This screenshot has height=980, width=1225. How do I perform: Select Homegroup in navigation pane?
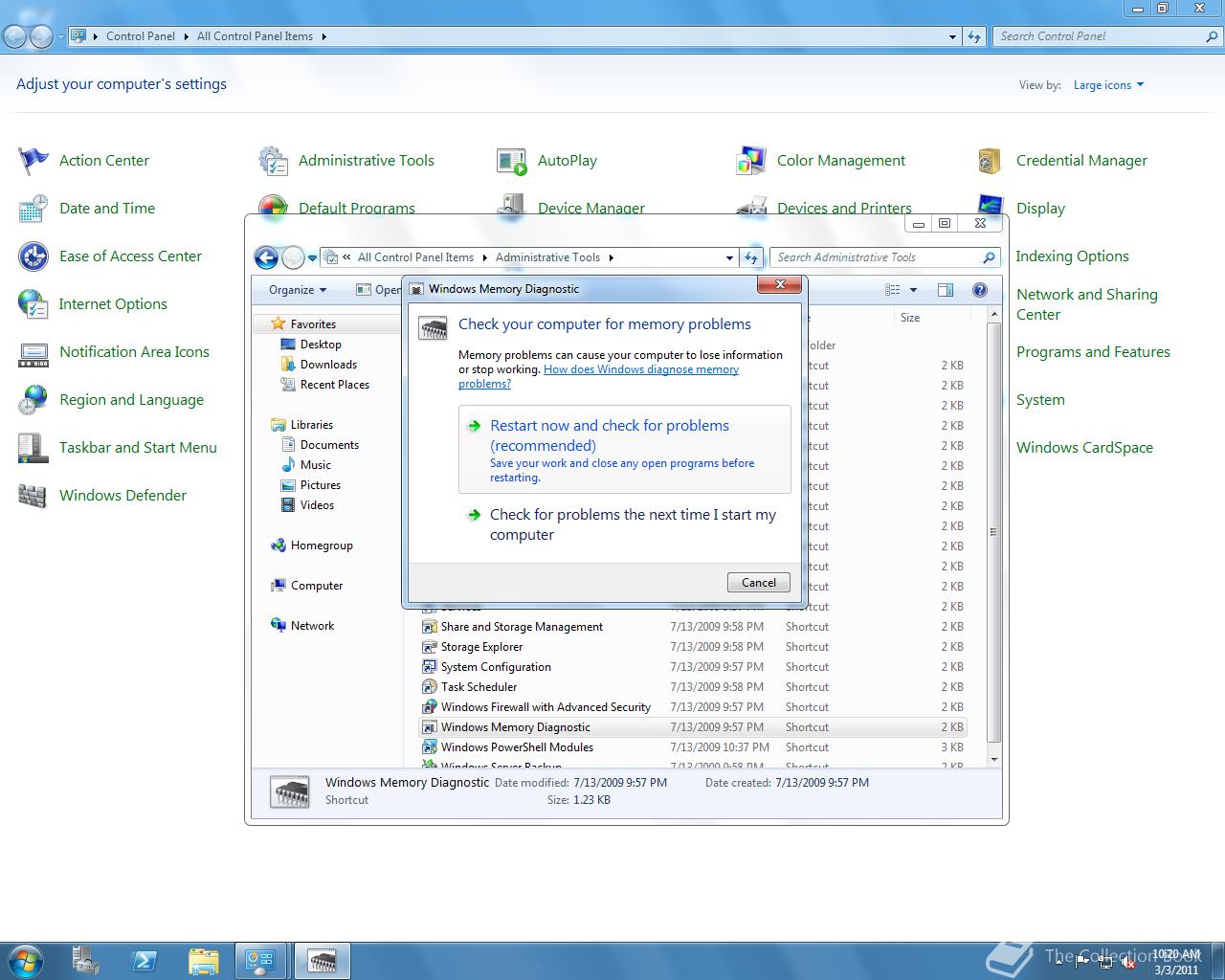click(x=322, y=546)
